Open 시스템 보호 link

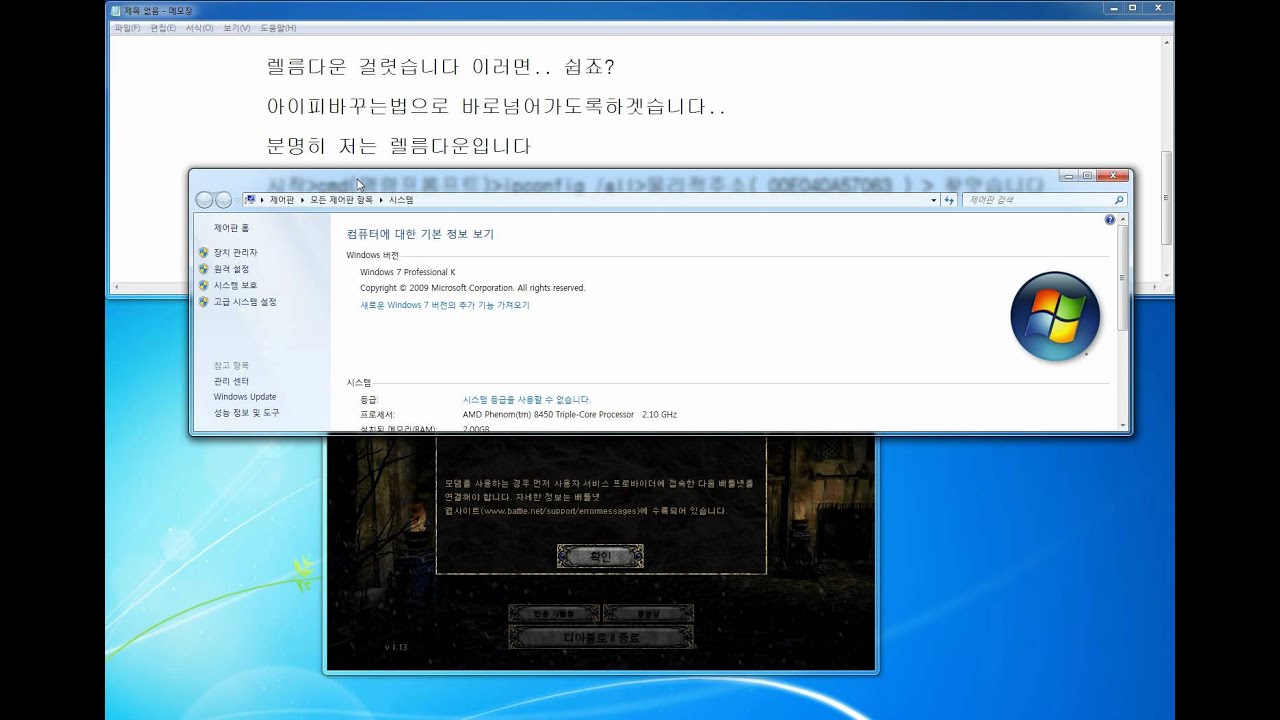click(235, 285)
